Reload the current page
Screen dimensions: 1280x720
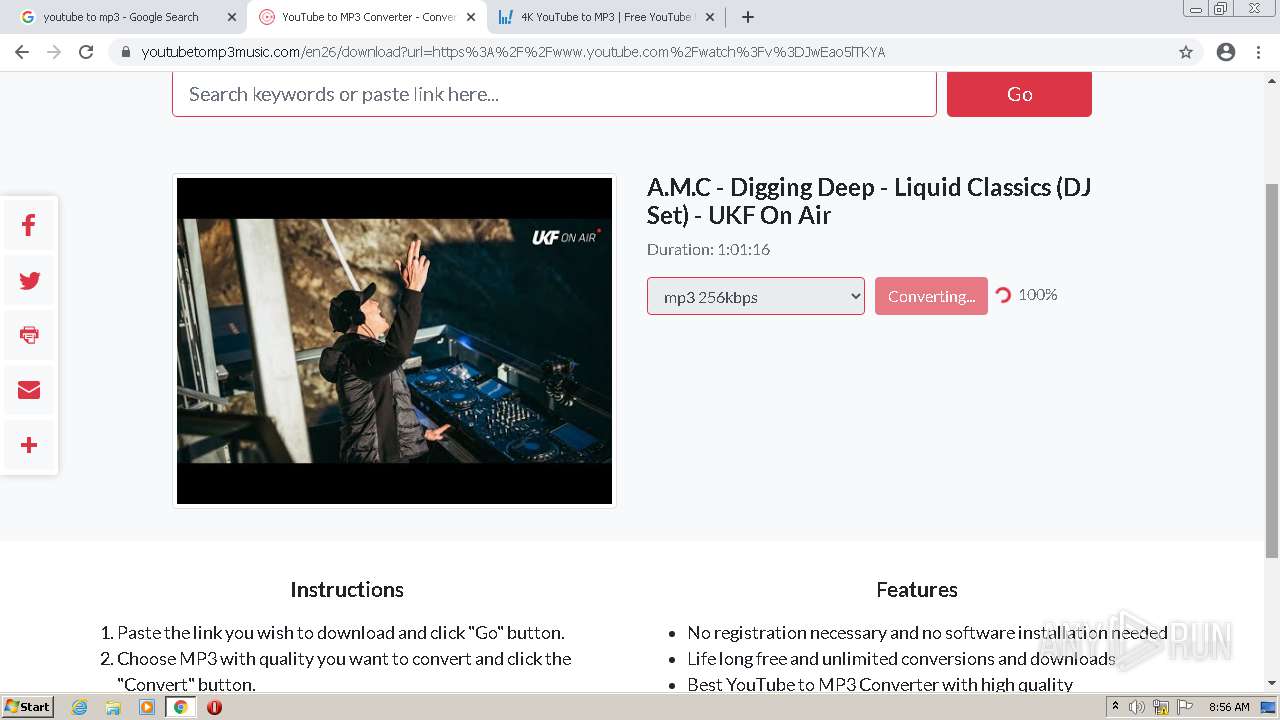[x=86, y=52]
